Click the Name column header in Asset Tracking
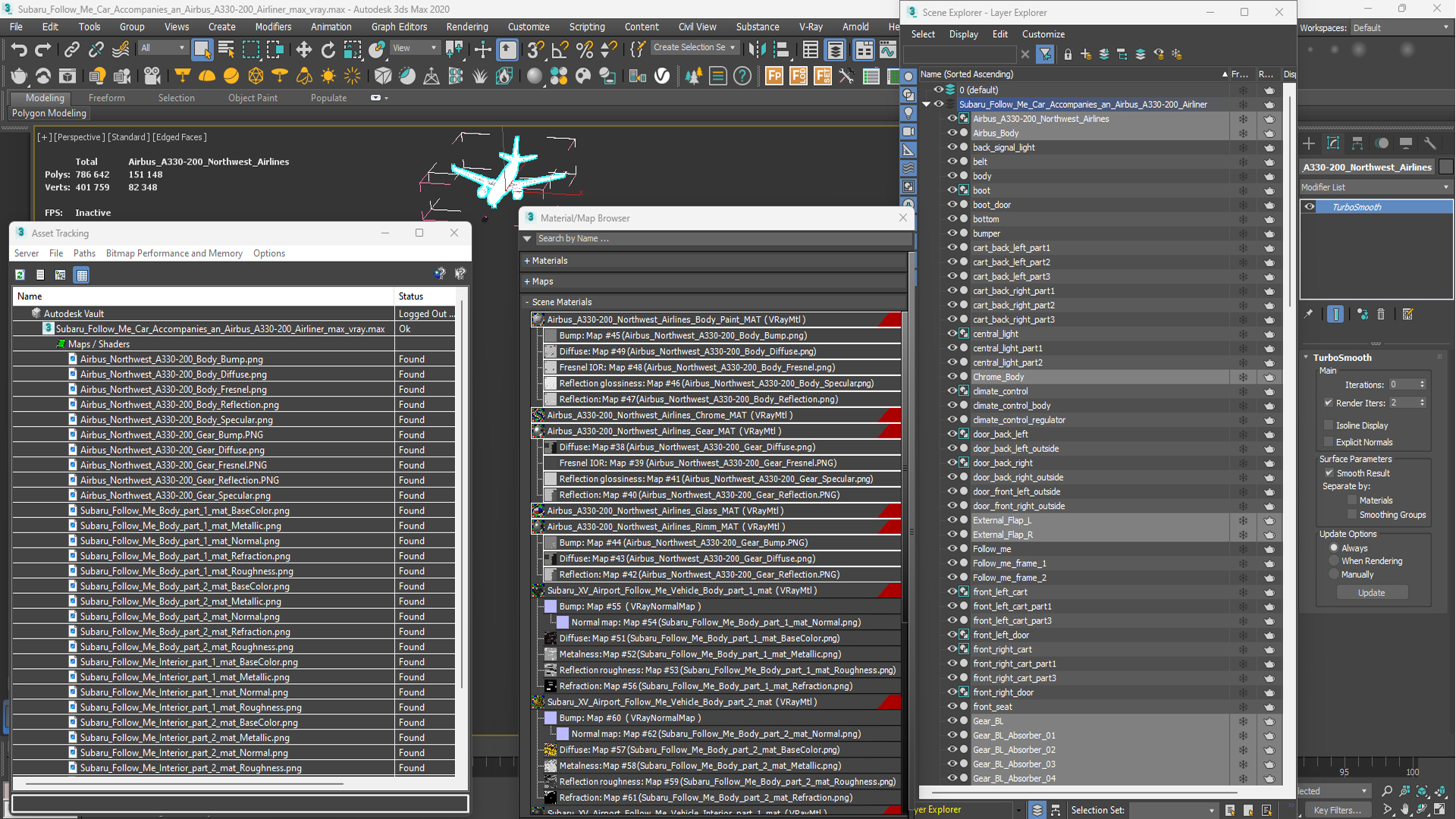This screenshot has width=1456, height=819. (203, 297)
